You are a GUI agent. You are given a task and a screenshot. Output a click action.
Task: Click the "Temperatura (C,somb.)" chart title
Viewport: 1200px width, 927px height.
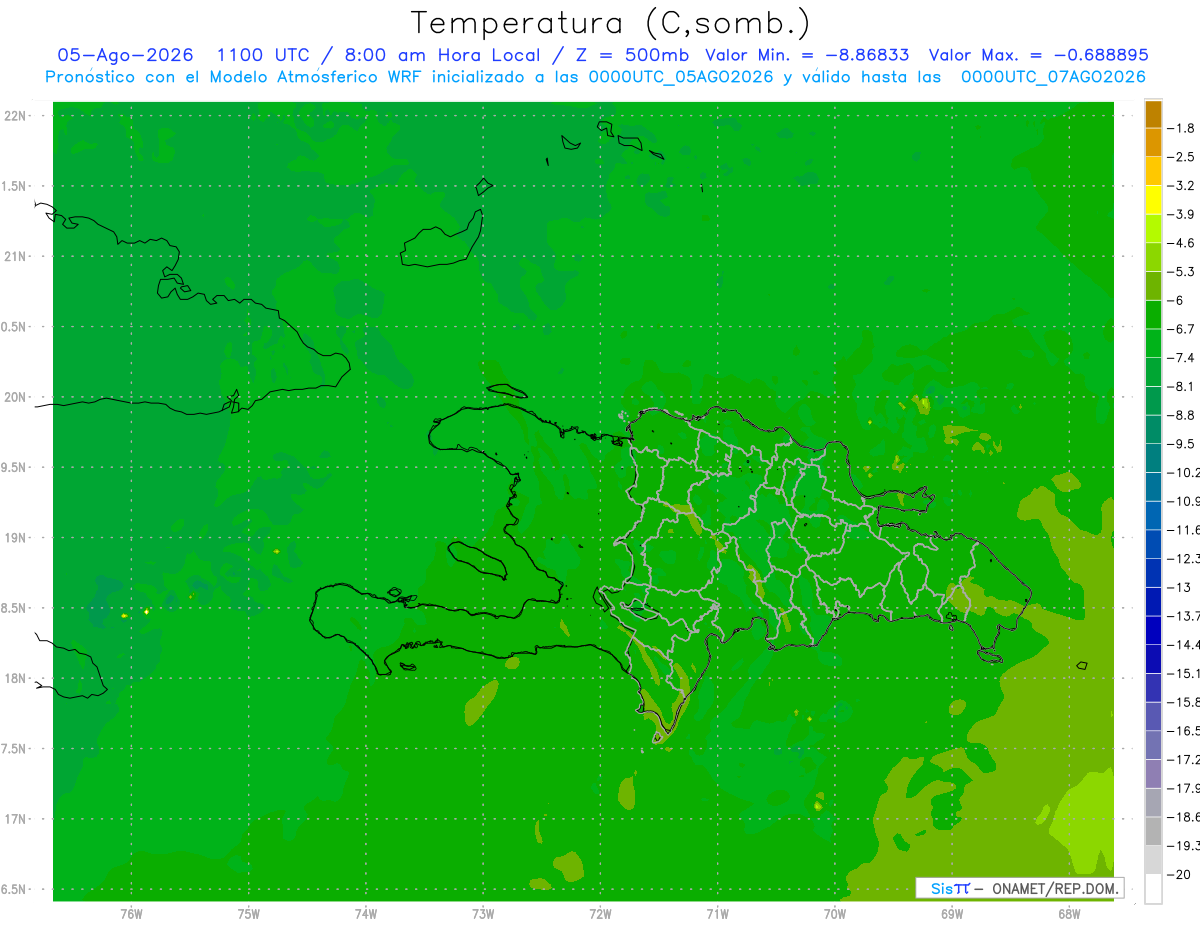(610, 23)
